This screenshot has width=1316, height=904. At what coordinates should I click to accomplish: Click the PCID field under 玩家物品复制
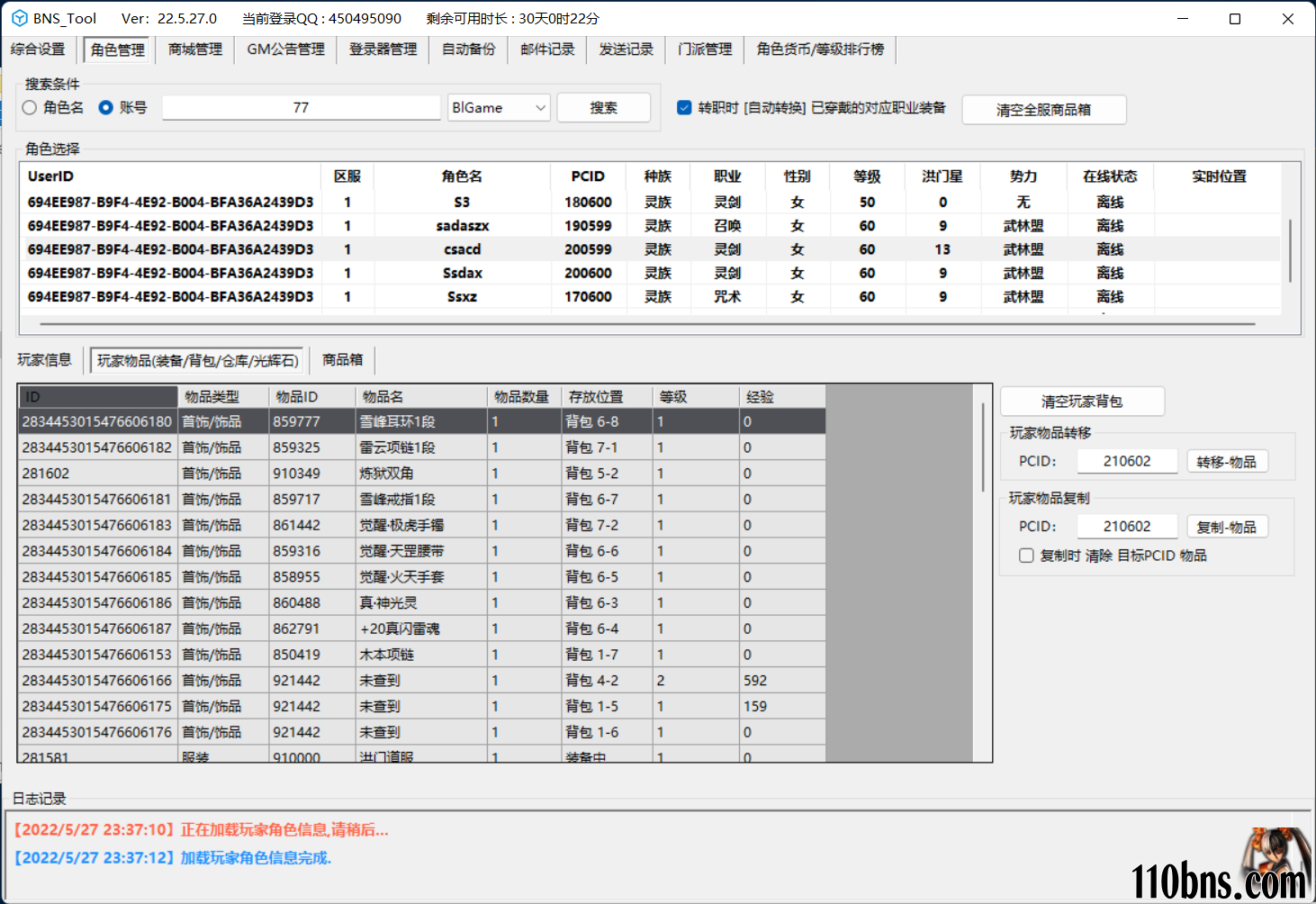click(1127, 526)
